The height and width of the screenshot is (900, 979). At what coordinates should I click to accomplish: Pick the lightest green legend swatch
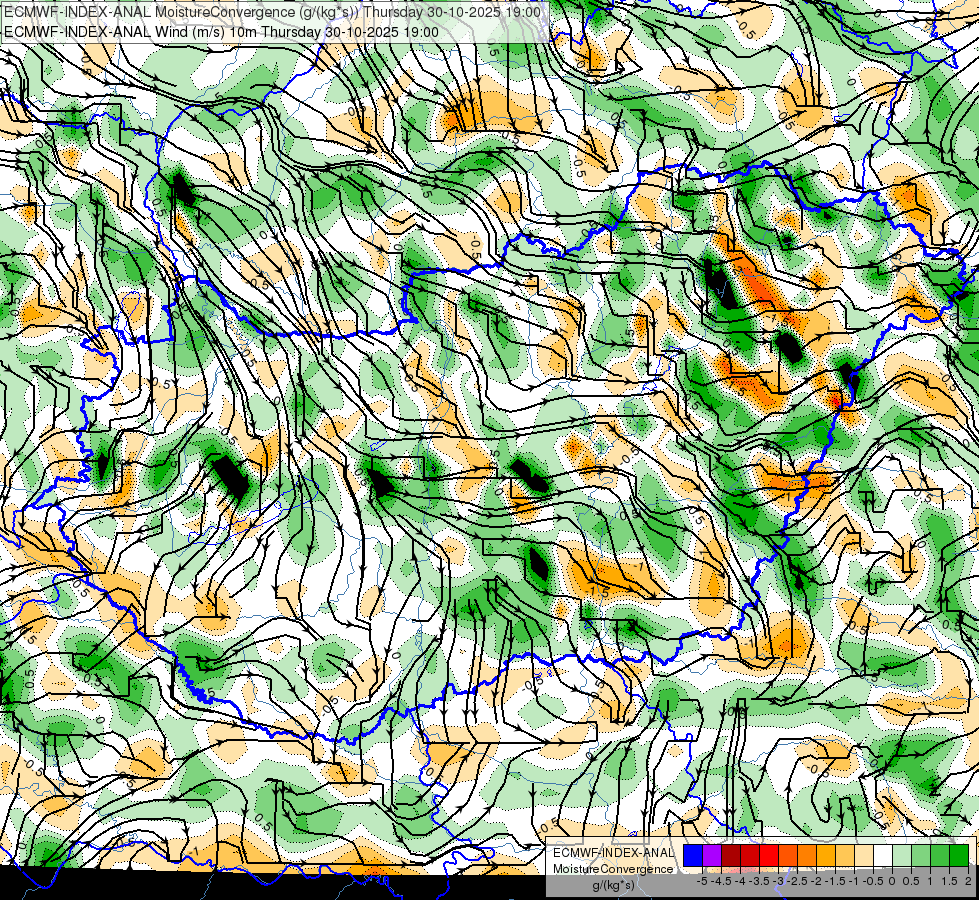(902, 855)
